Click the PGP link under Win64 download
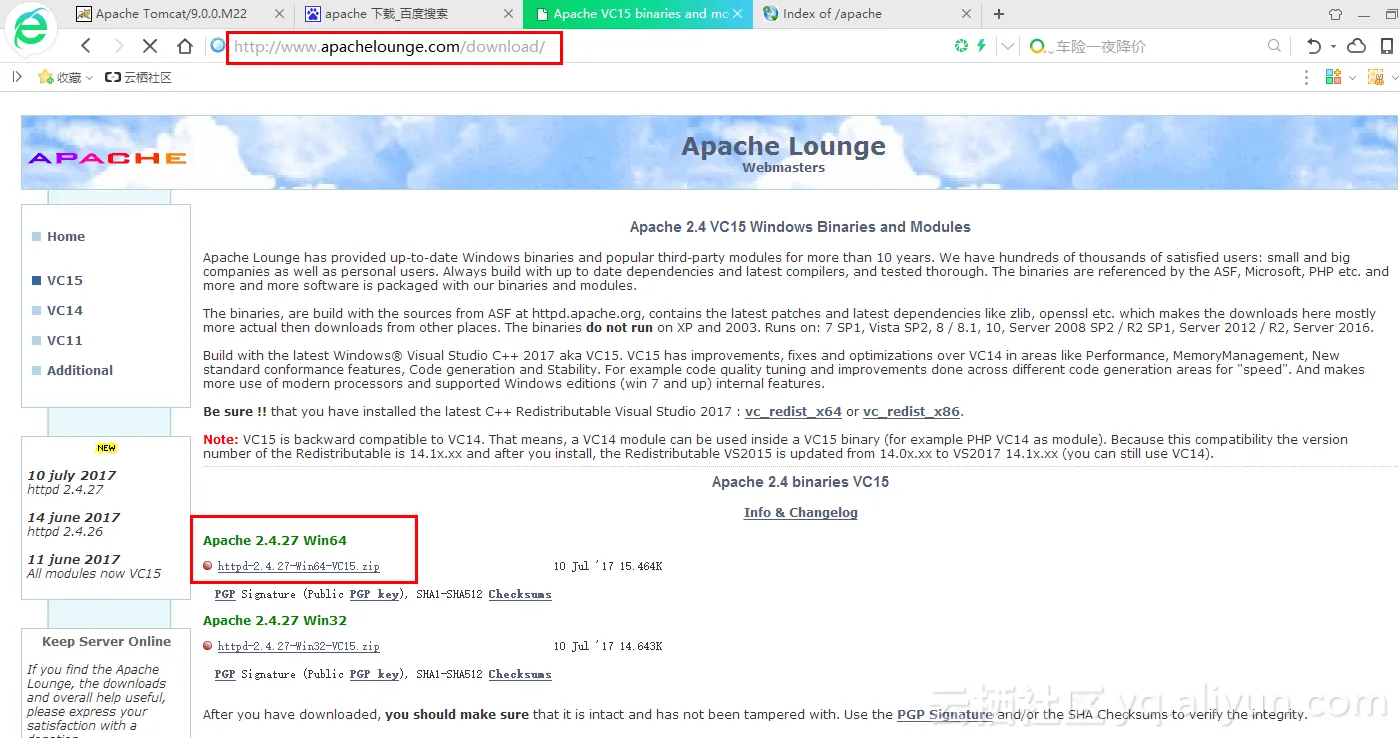Viewport: 1400px width, 738px height. click(225, 594)
